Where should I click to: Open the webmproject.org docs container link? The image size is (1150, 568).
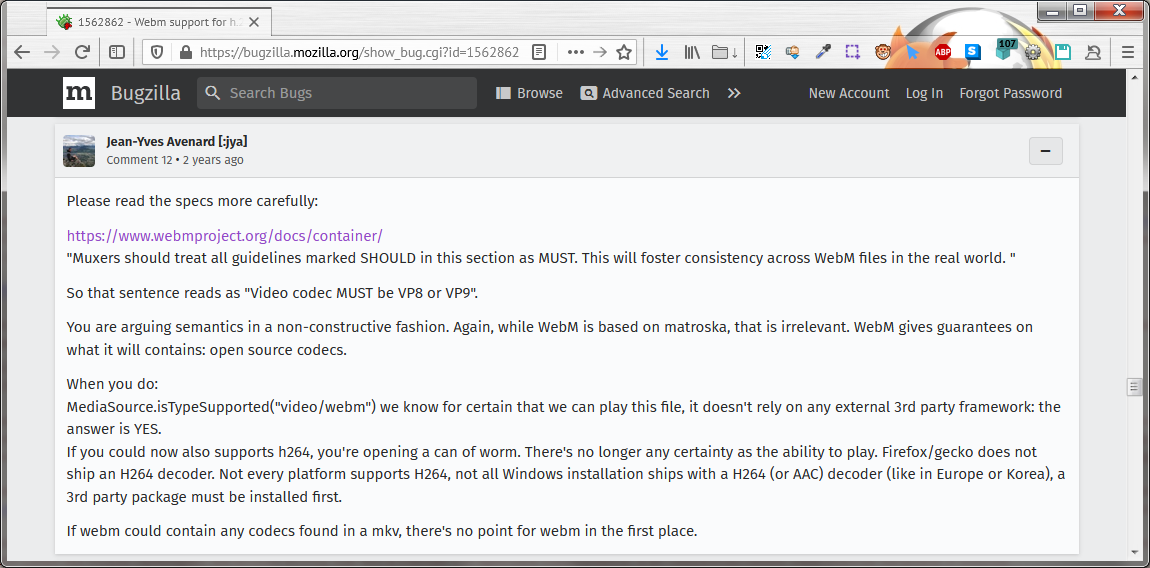click(224, 236)
